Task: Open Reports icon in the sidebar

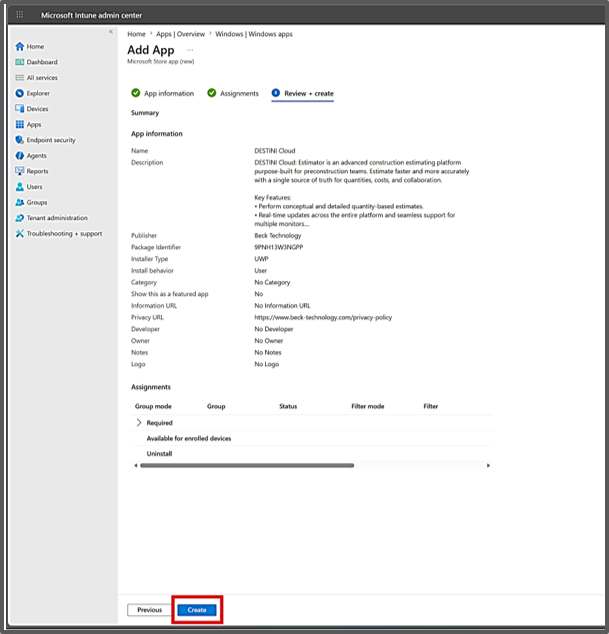Action: tap(19, 171)
